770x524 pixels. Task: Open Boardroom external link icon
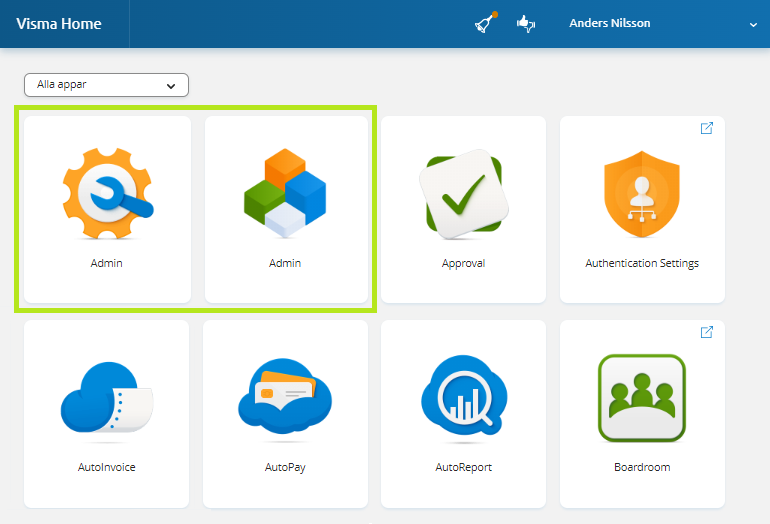[x=707, y=332]
